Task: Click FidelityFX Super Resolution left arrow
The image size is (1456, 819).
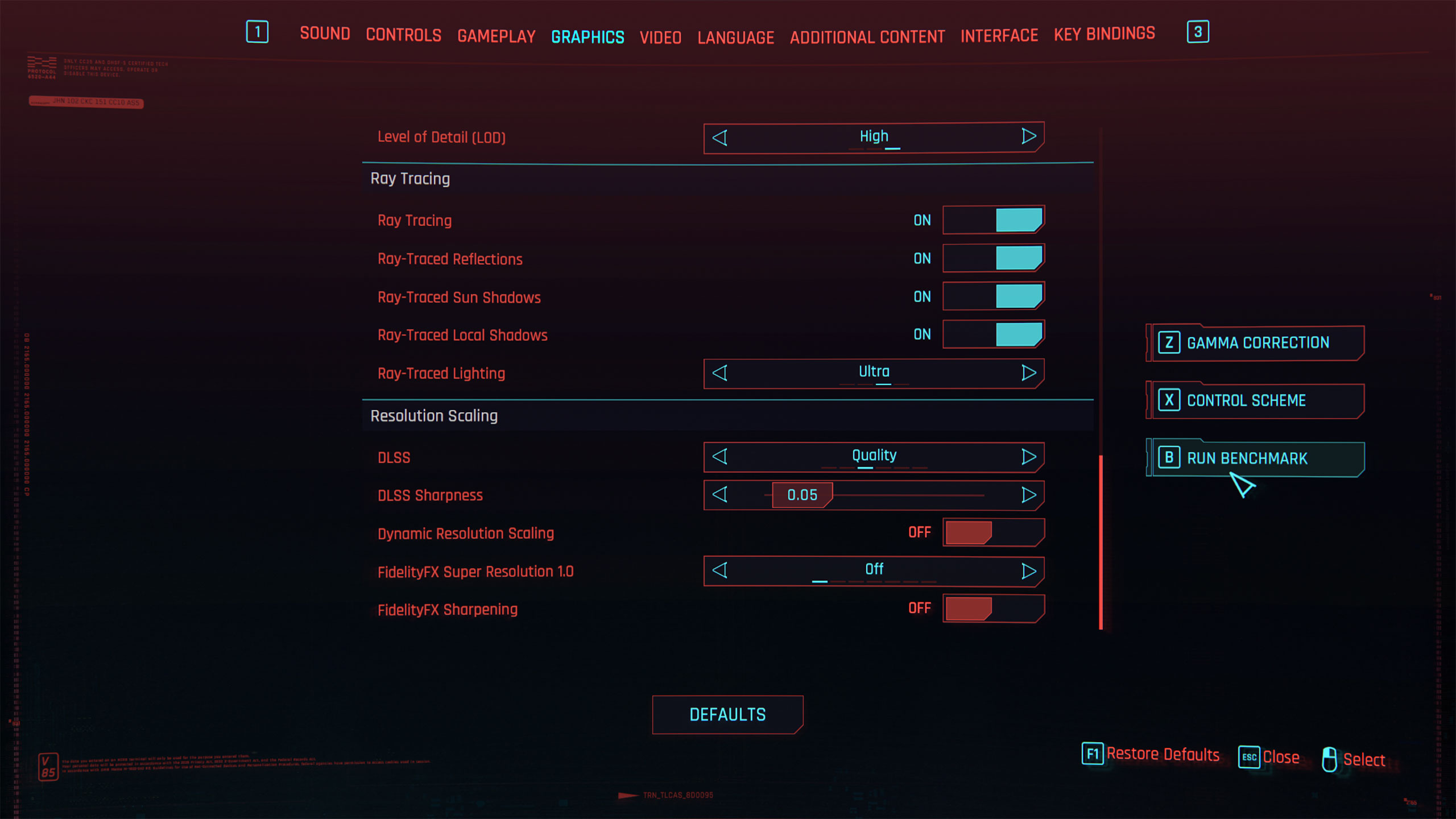Action: pyautogui.click(x=721, y=570)
